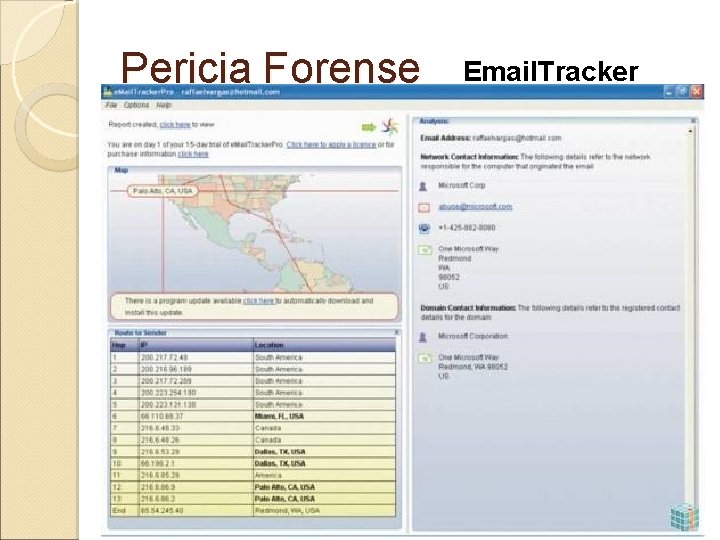The height and width of the screenshot is (540, 720).
Task: Select hop 3 South America row
Action: [253, 381]
